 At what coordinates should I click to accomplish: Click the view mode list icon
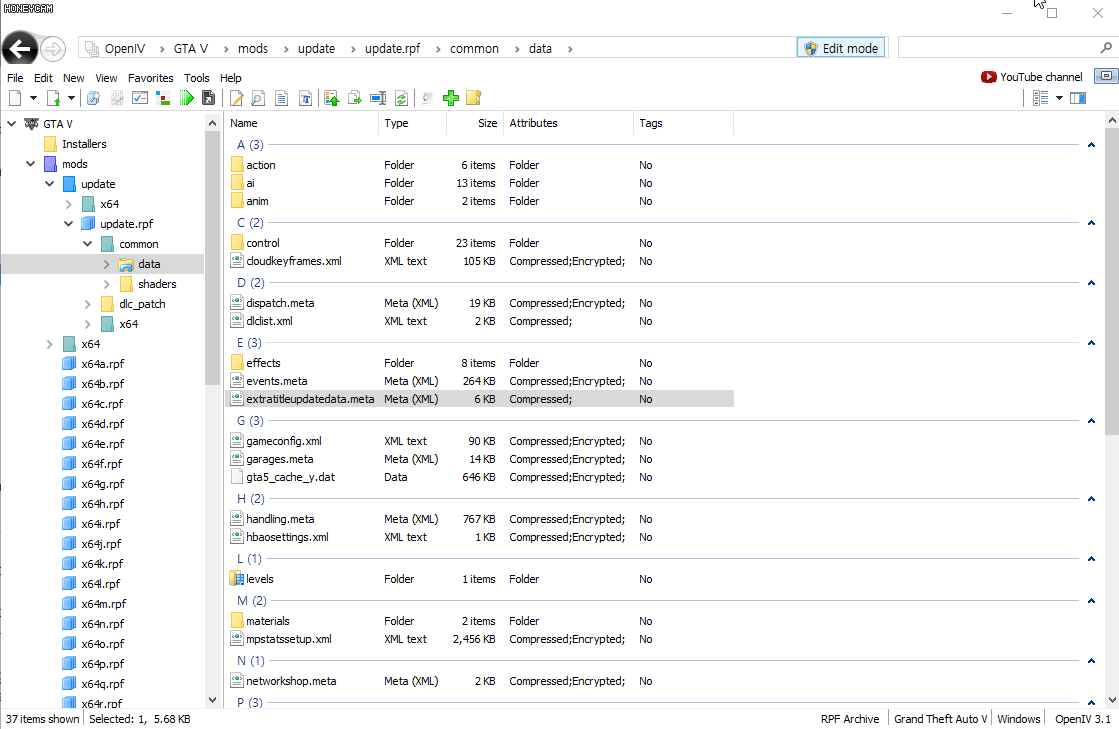[1040, 98]
